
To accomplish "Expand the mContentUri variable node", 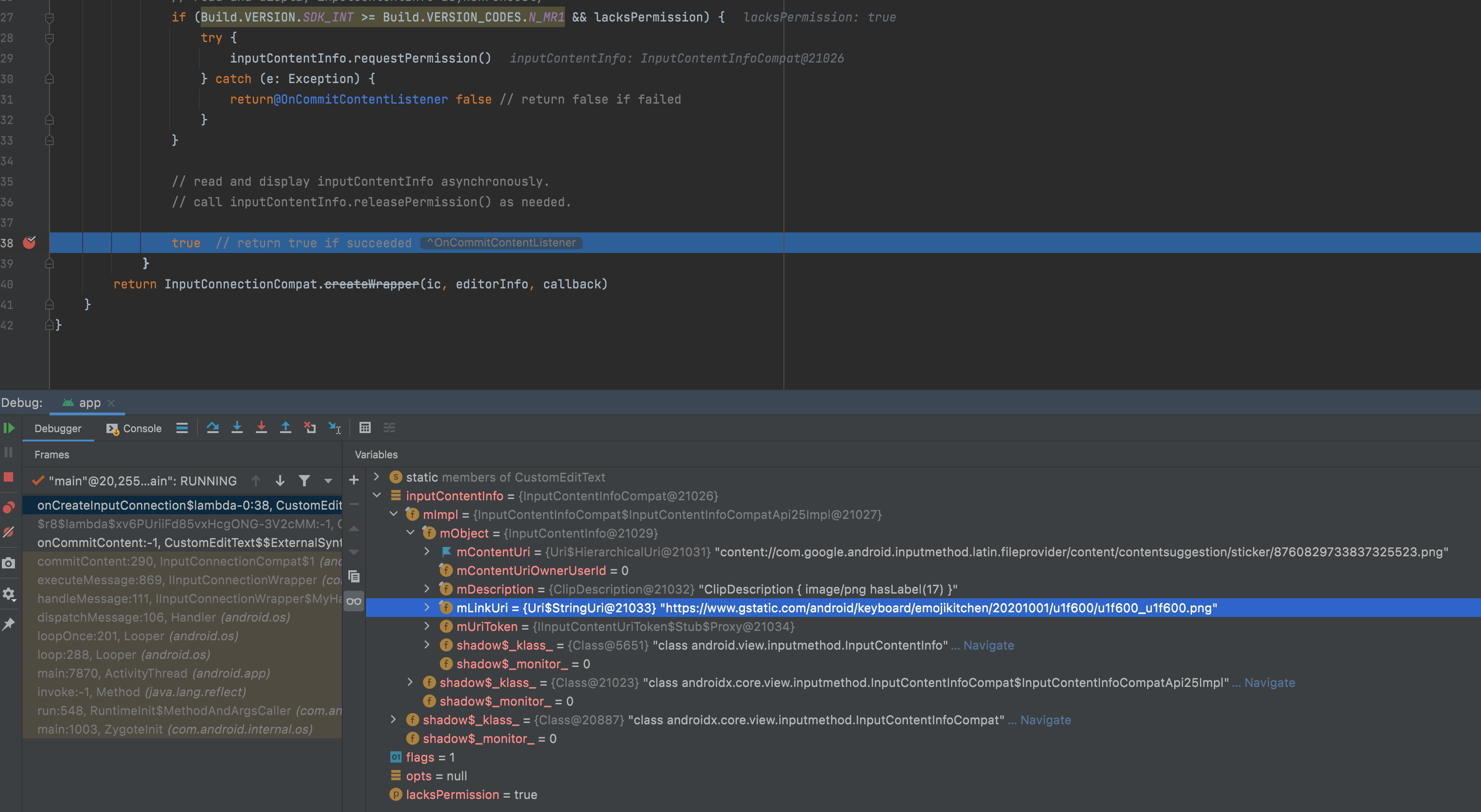I will coord(427,552).
